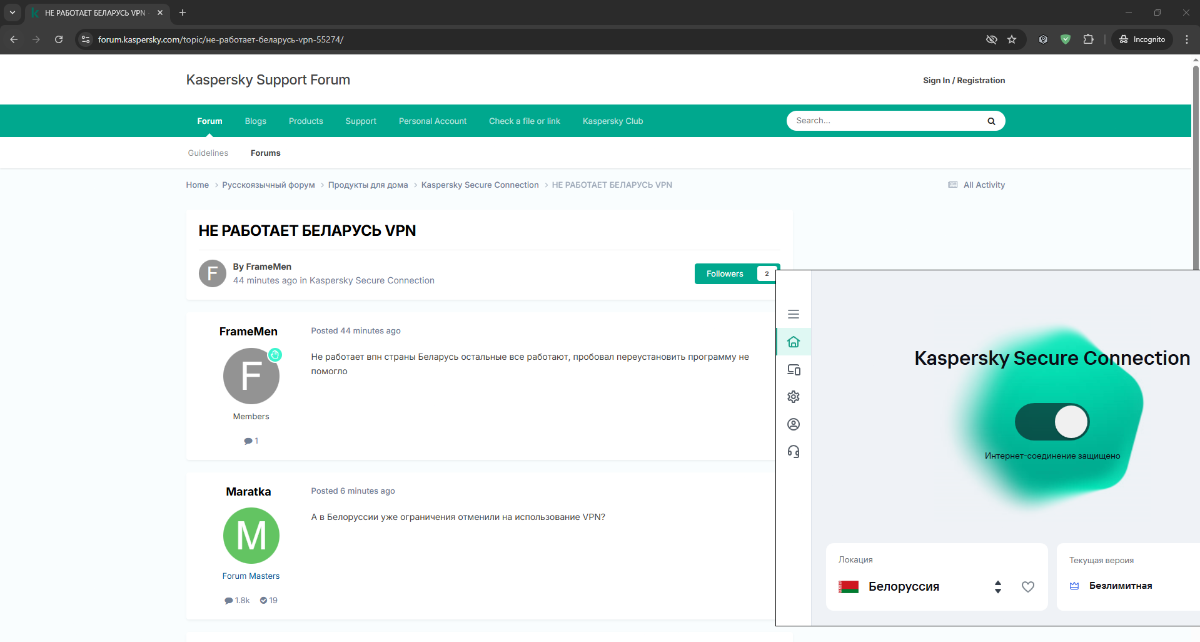Viewport: 1200px width, 642px height.
Task: Click Posted 6 minutes ago timestamp
Action: [x=353, y=491]
